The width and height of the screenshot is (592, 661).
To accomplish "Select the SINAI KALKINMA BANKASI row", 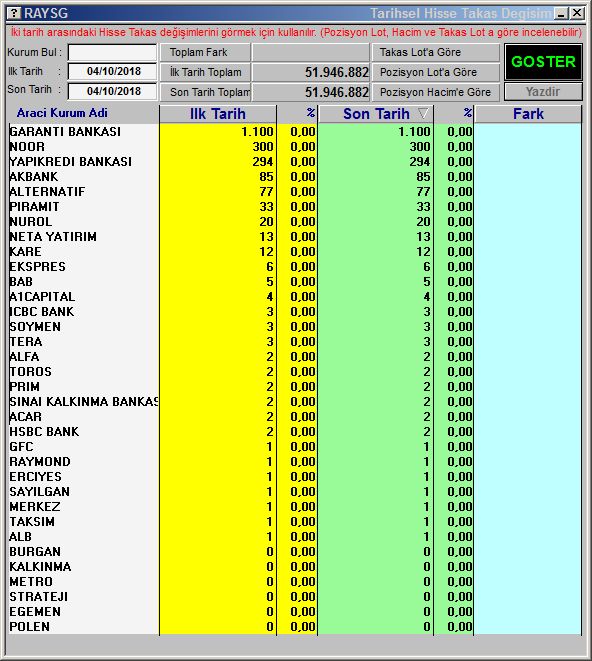I will (295, 402).
